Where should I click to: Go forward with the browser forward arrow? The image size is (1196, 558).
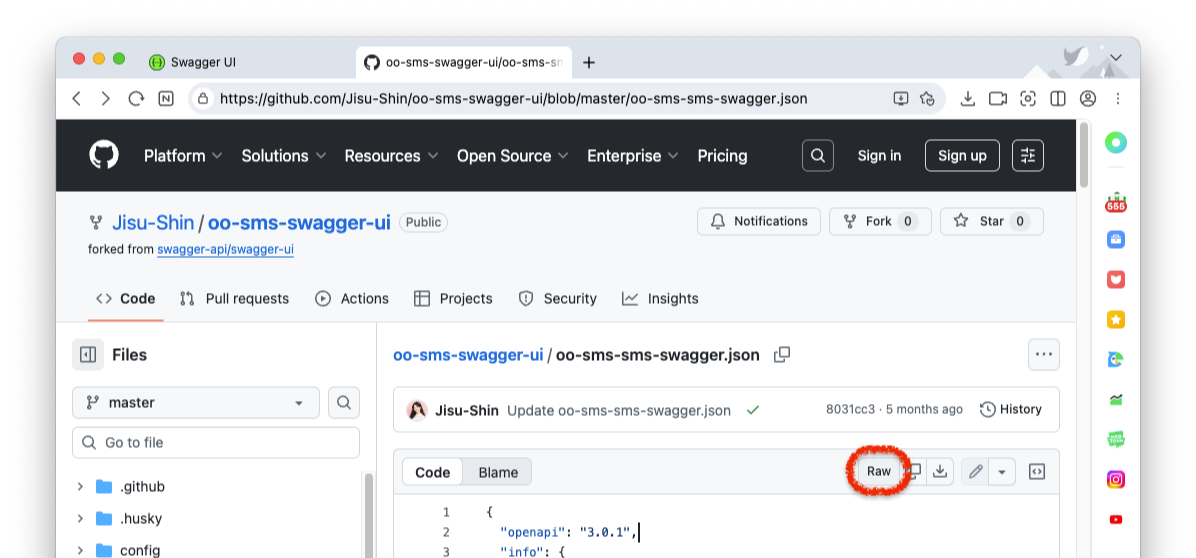[x=106, y=98]
